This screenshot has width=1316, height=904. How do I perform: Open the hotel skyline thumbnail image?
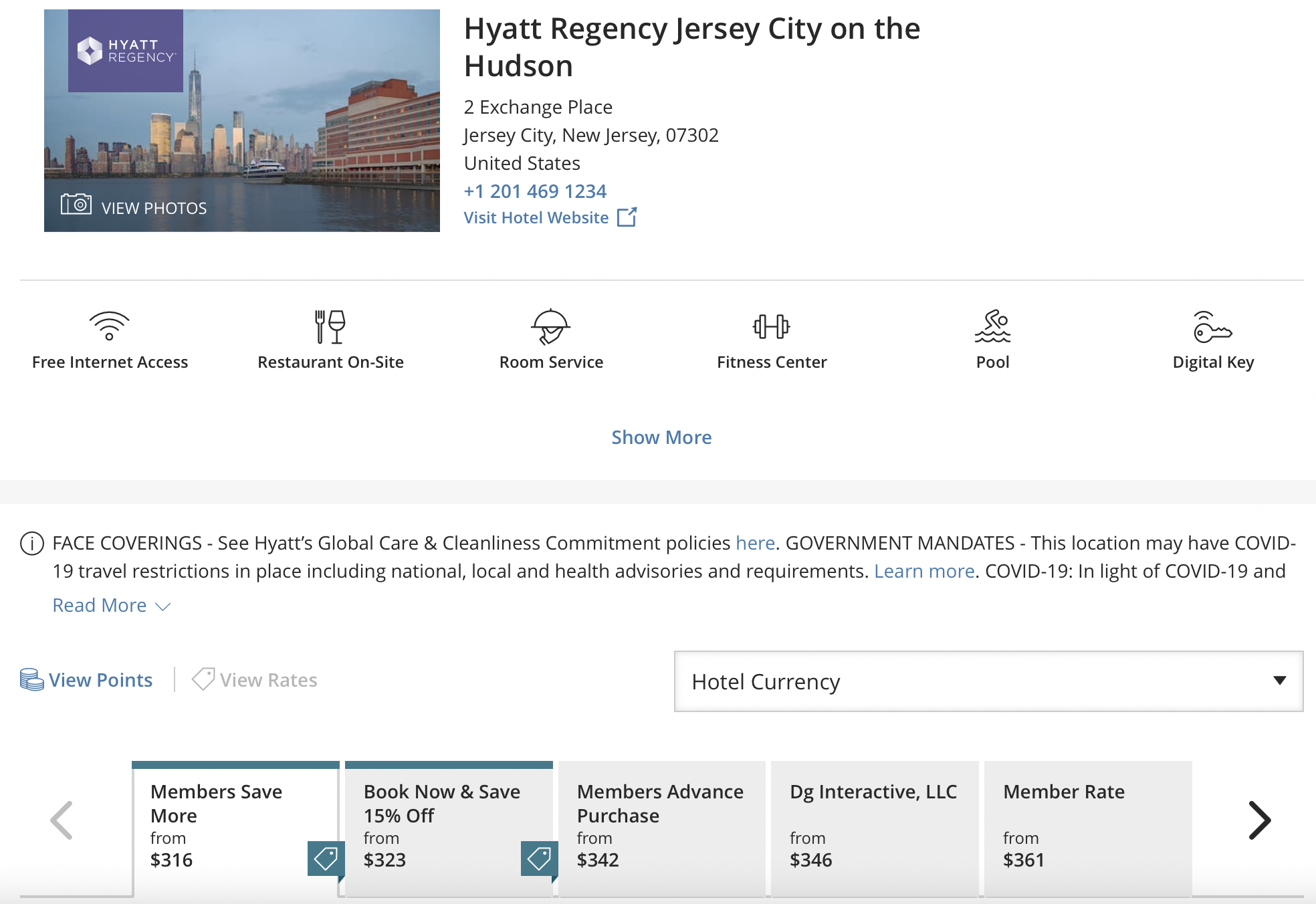[242, 121]
